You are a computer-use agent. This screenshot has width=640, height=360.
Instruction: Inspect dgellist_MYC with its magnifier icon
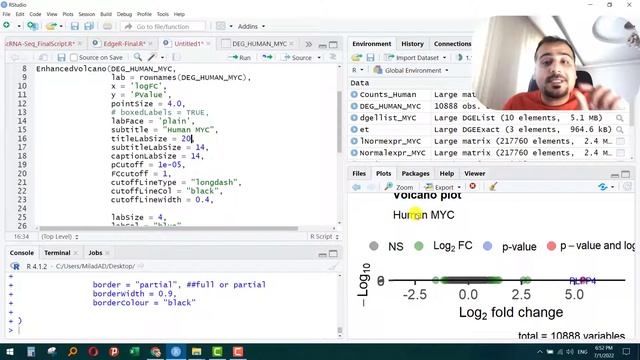tap(620, 118)
